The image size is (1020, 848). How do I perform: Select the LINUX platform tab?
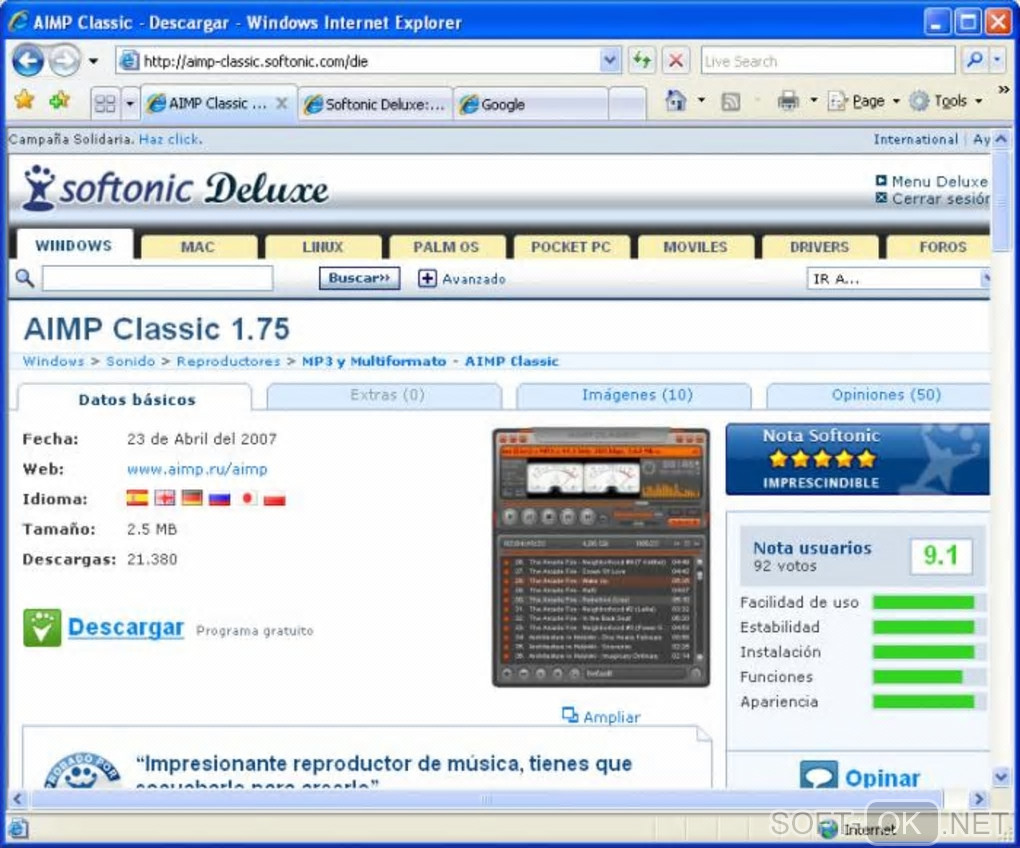[323, 247]
